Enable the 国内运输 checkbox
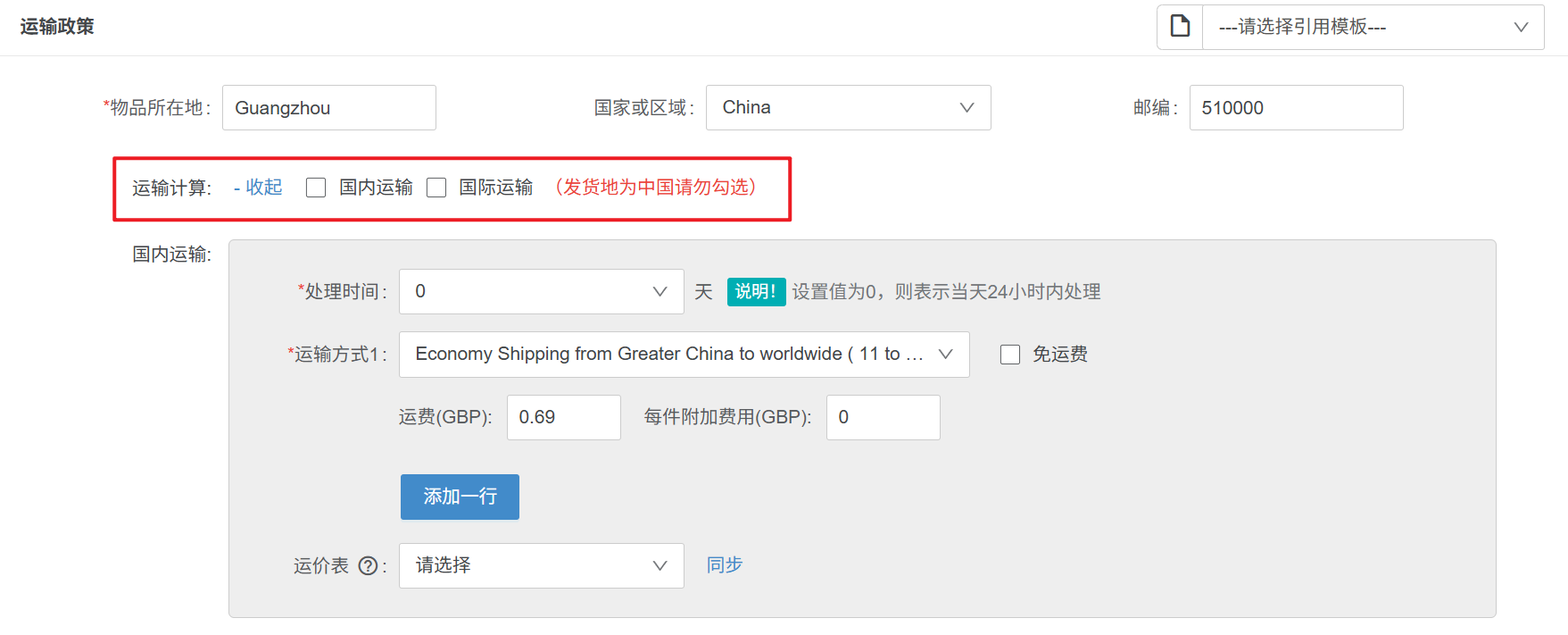The height and width of the screenshot is (635, 1568). [316, 188]
